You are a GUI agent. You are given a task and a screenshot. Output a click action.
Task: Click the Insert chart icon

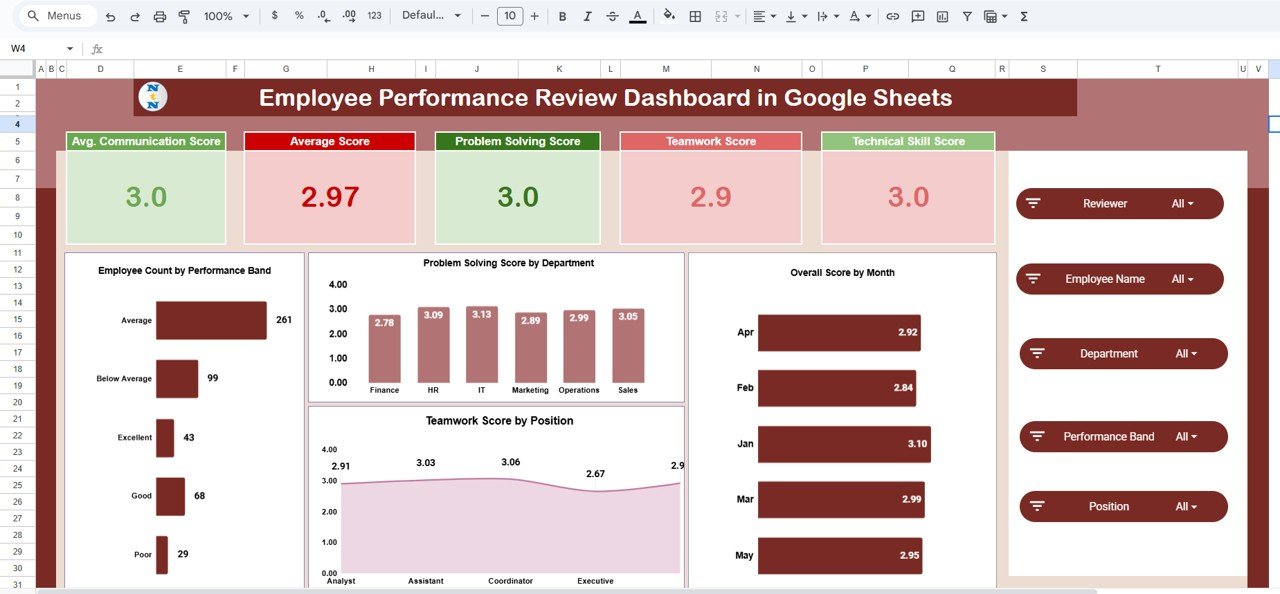pos(941,16)
